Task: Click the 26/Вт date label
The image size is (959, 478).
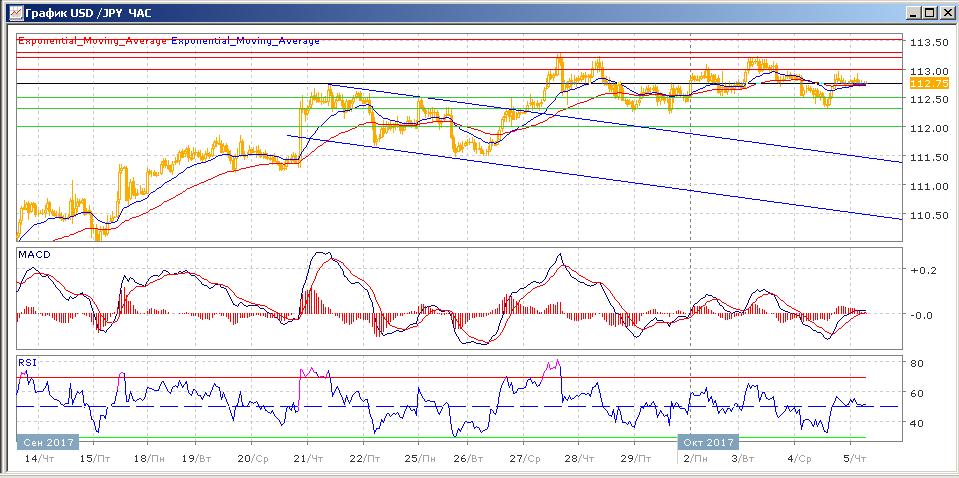Action: pos(468,458)
